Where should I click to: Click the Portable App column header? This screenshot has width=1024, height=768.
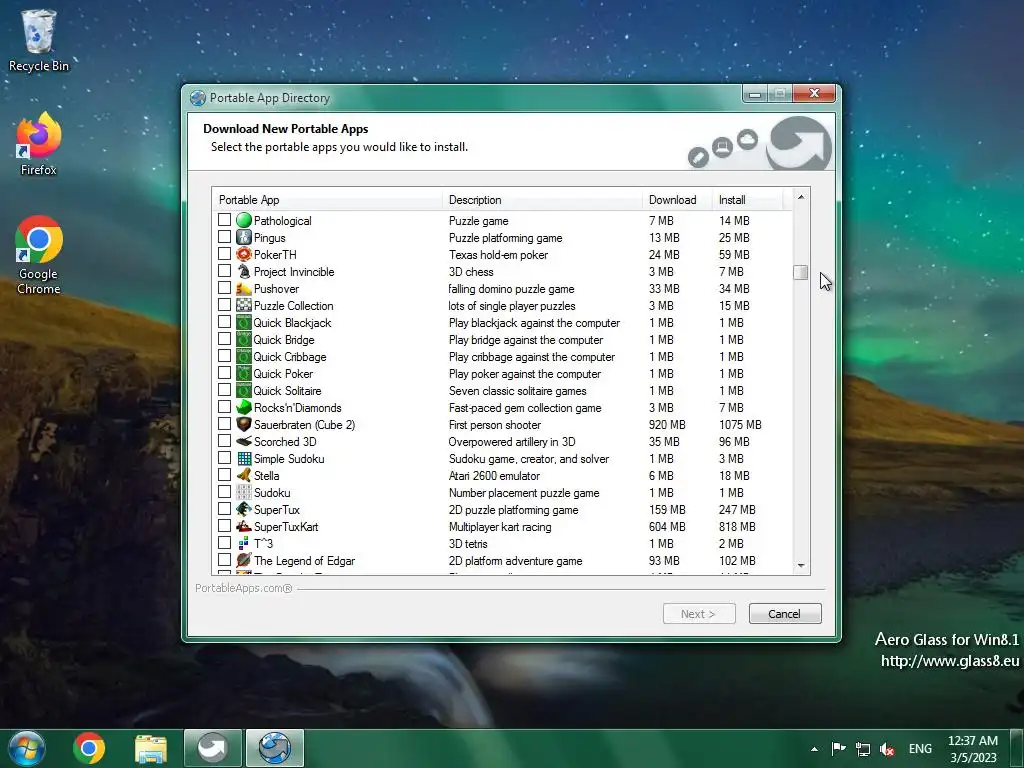pyautogui.click(x=327, y=200)
